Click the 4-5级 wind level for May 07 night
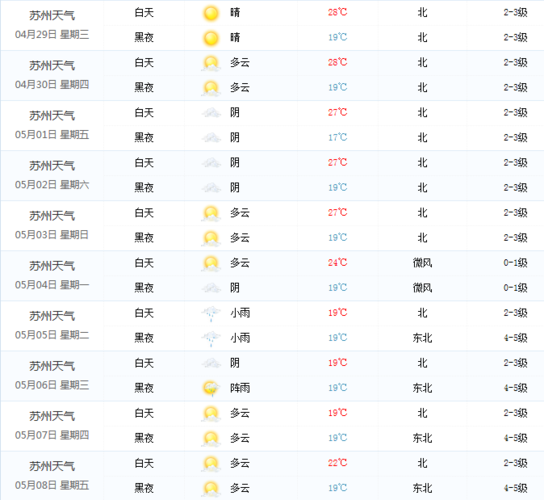544x500 pixels. [x=516, y=438]
